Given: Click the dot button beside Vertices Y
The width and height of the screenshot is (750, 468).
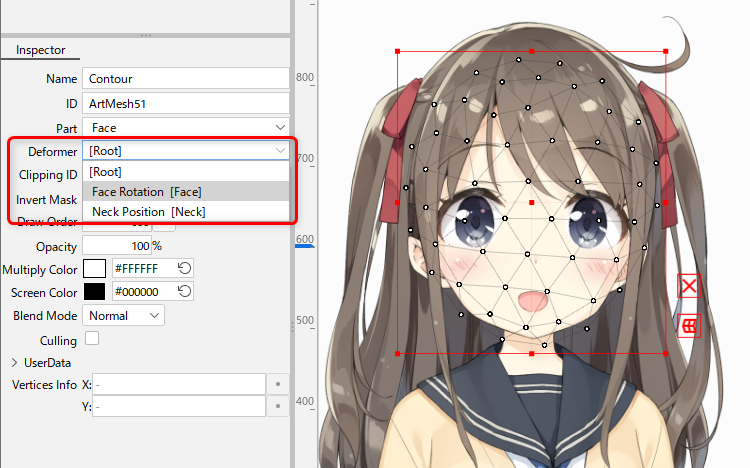Looking at the screenshot, I should [x=278, y=406].
